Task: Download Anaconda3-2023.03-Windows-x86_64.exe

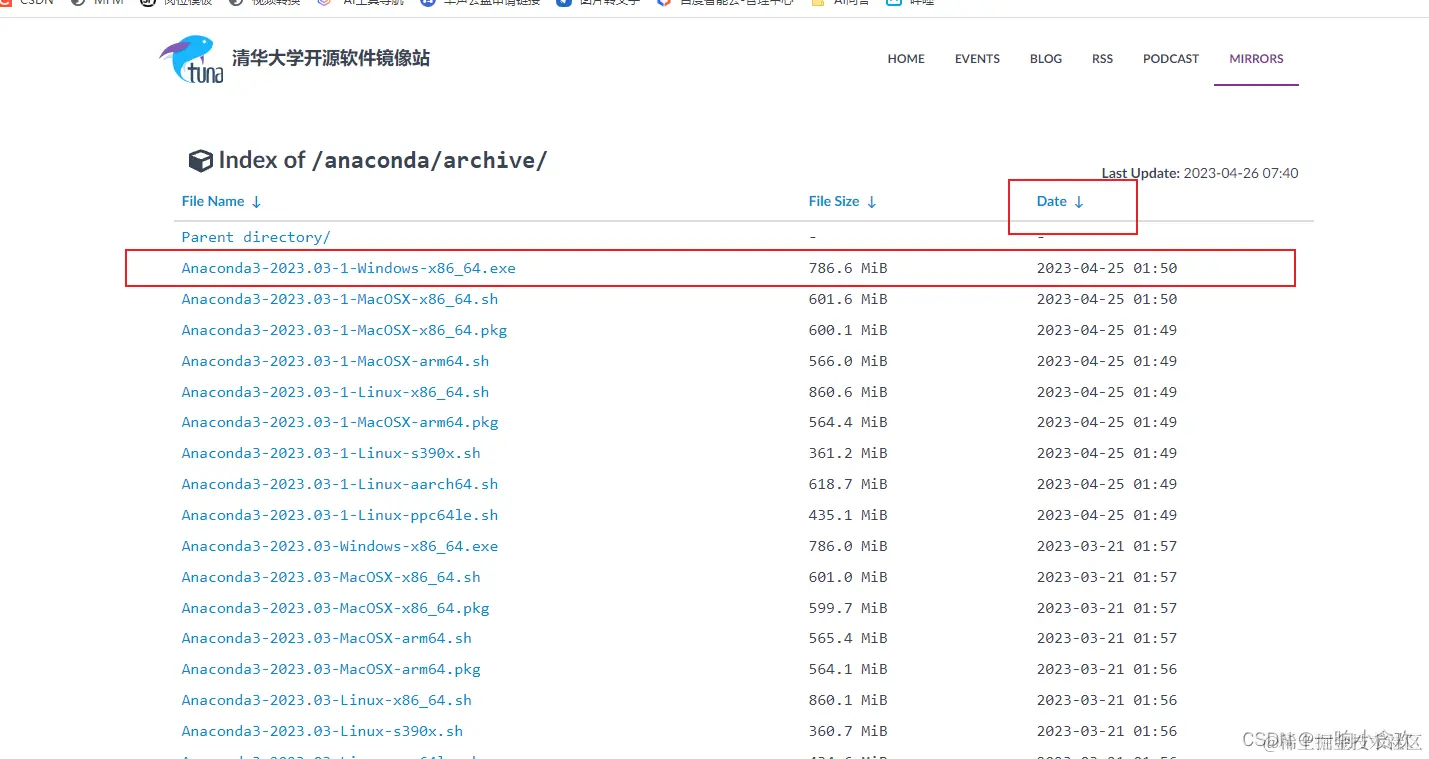Action: click(x=339, y=546)
